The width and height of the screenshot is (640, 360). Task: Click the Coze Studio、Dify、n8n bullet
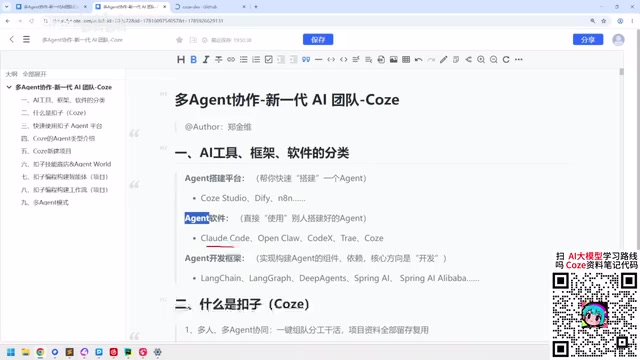click(253, 198)
